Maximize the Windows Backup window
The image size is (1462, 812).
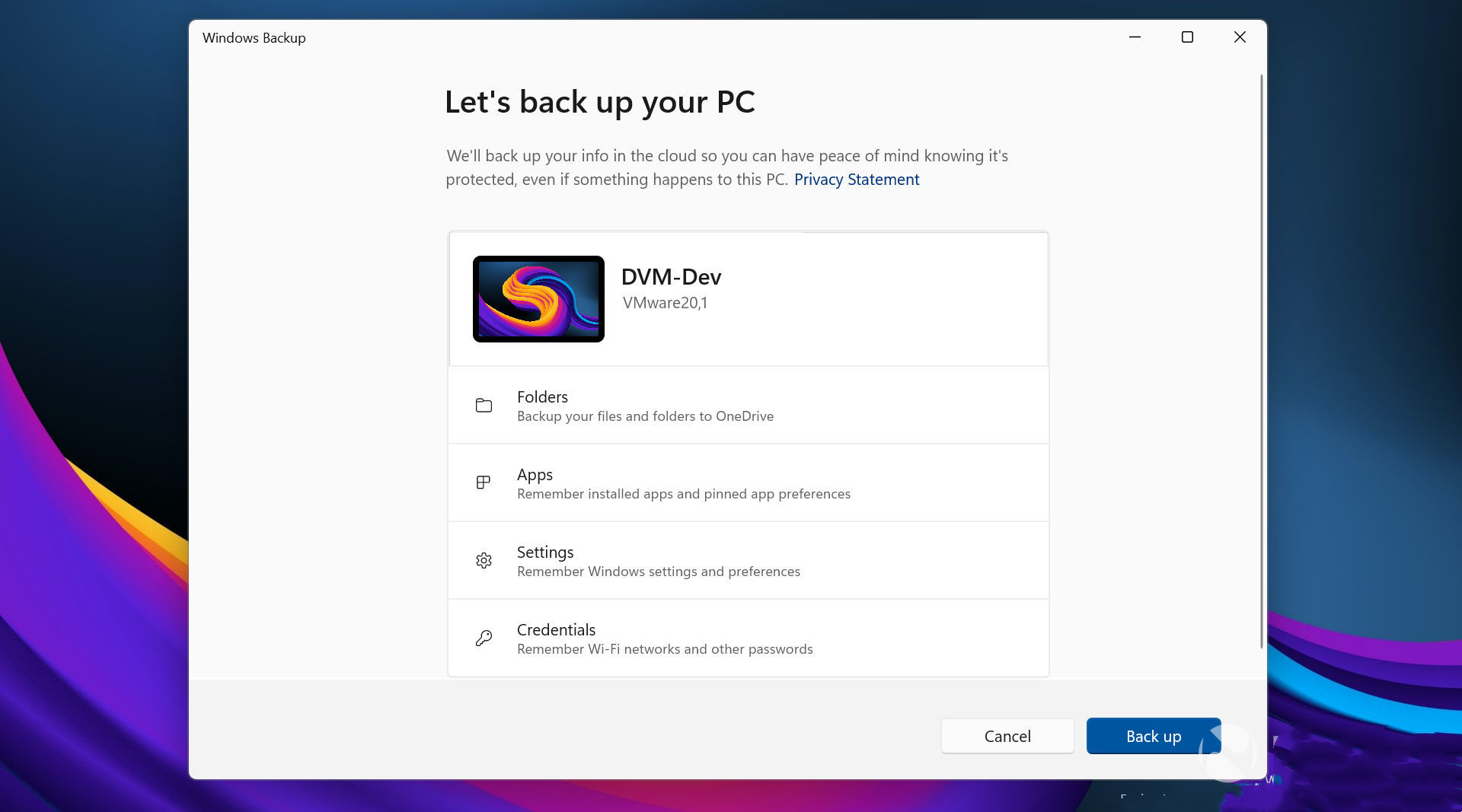[1187, 37]
